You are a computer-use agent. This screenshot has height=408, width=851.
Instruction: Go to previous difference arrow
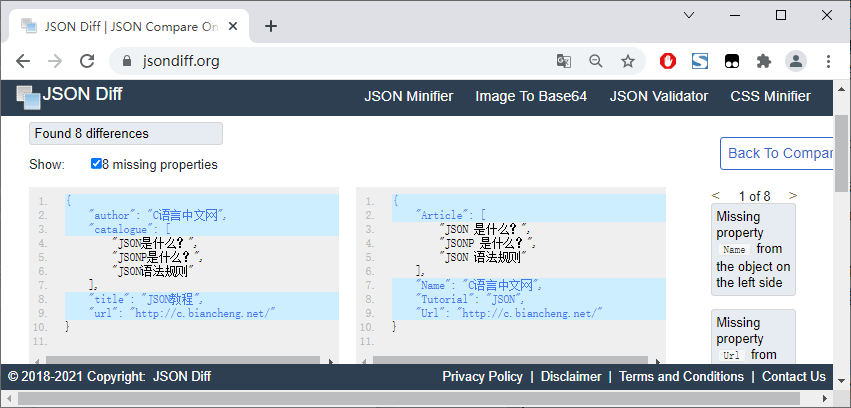715,195
